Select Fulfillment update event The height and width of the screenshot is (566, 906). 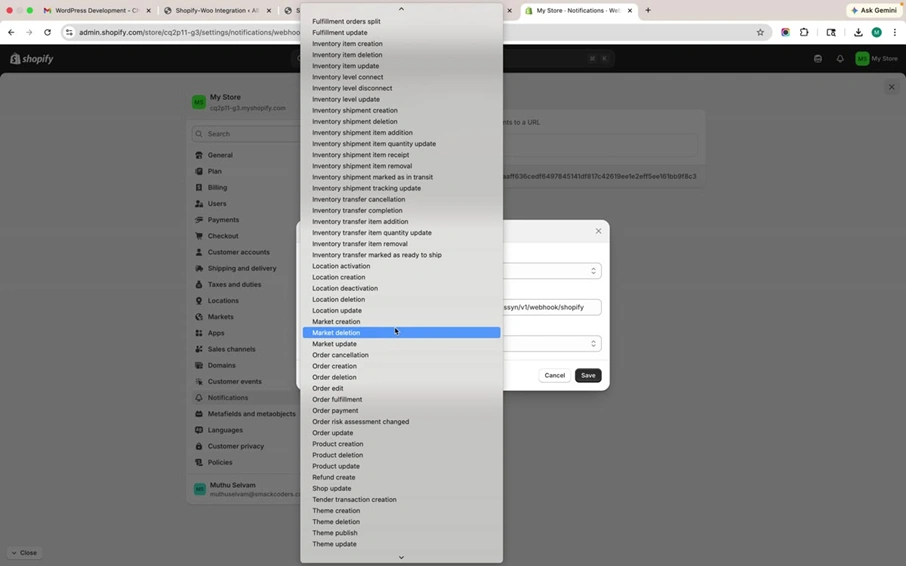point(402,32)
